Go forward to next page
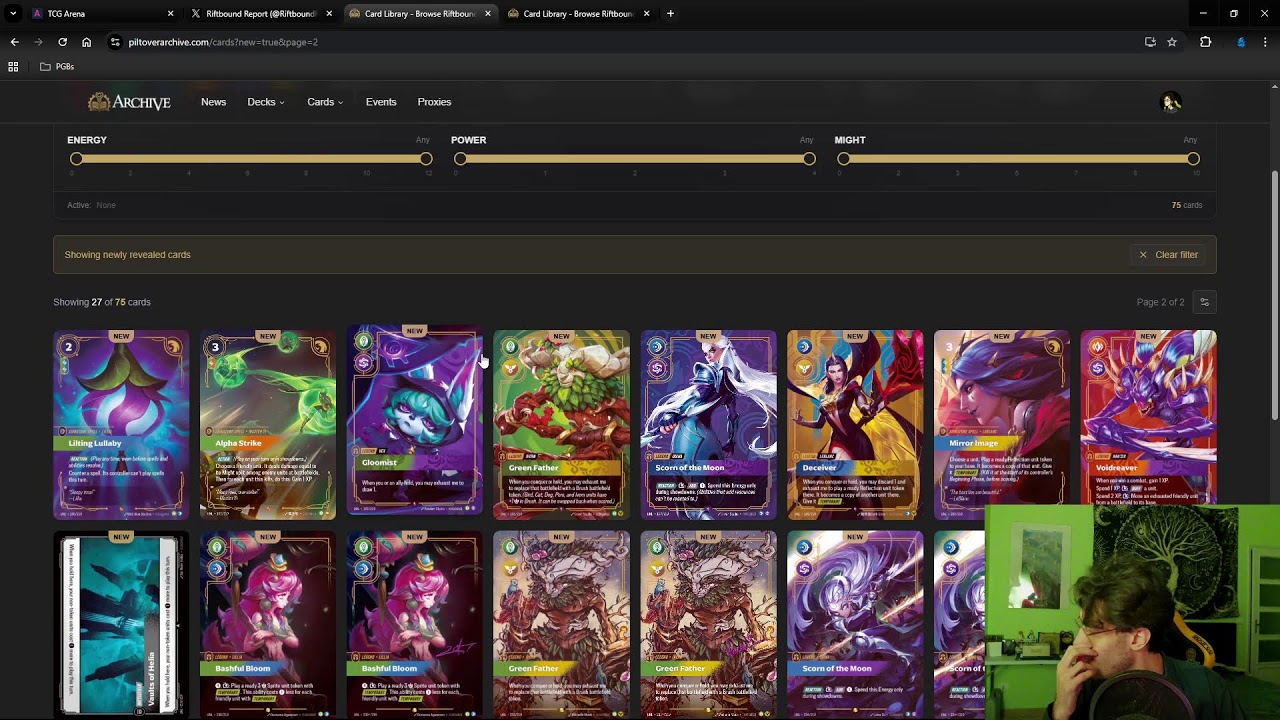Viewport: 1280px width, 720px height. click(x=38, y=42)
